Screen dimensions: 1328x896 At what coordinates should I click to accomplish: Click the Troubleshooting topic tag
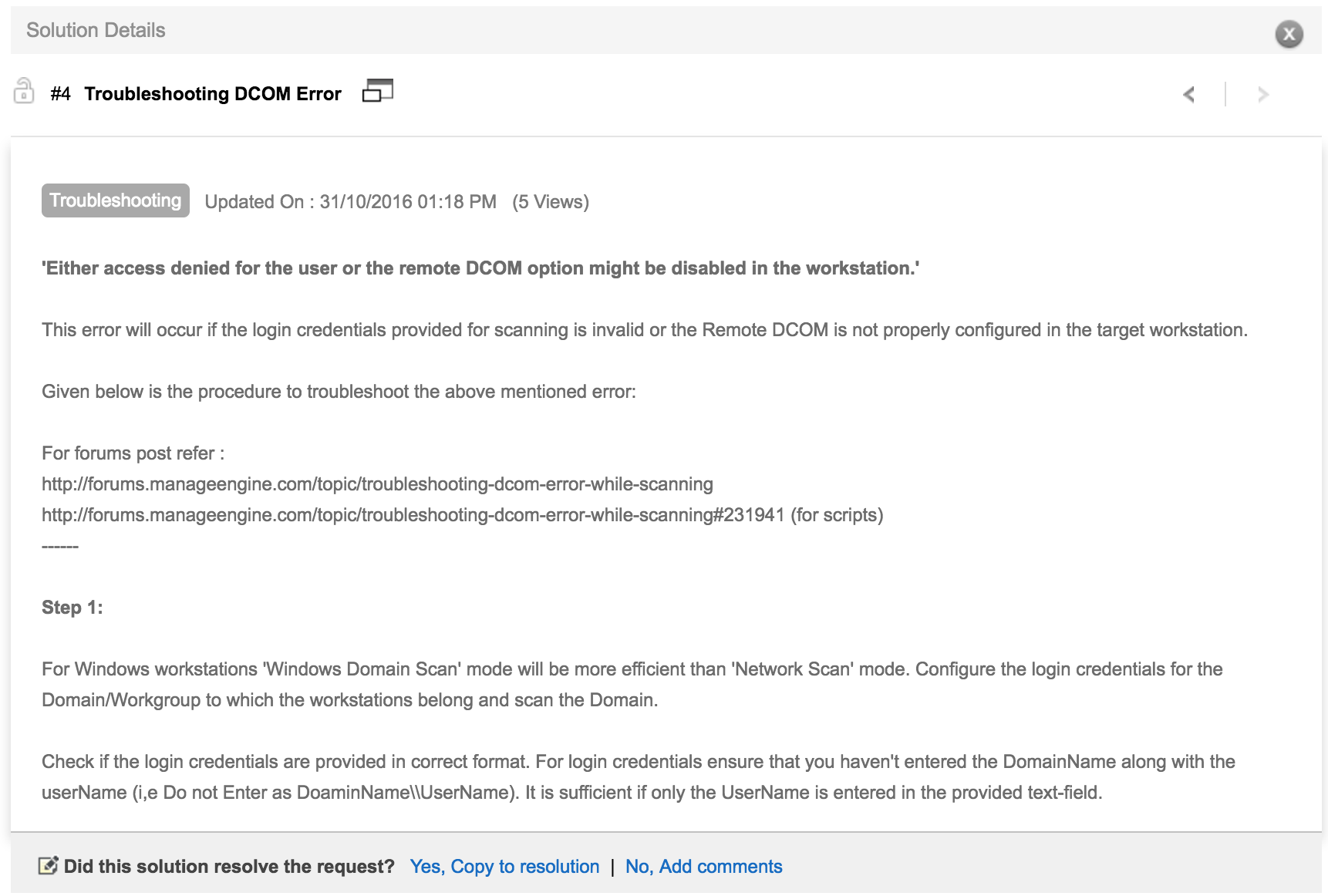(x=116, y=200)
